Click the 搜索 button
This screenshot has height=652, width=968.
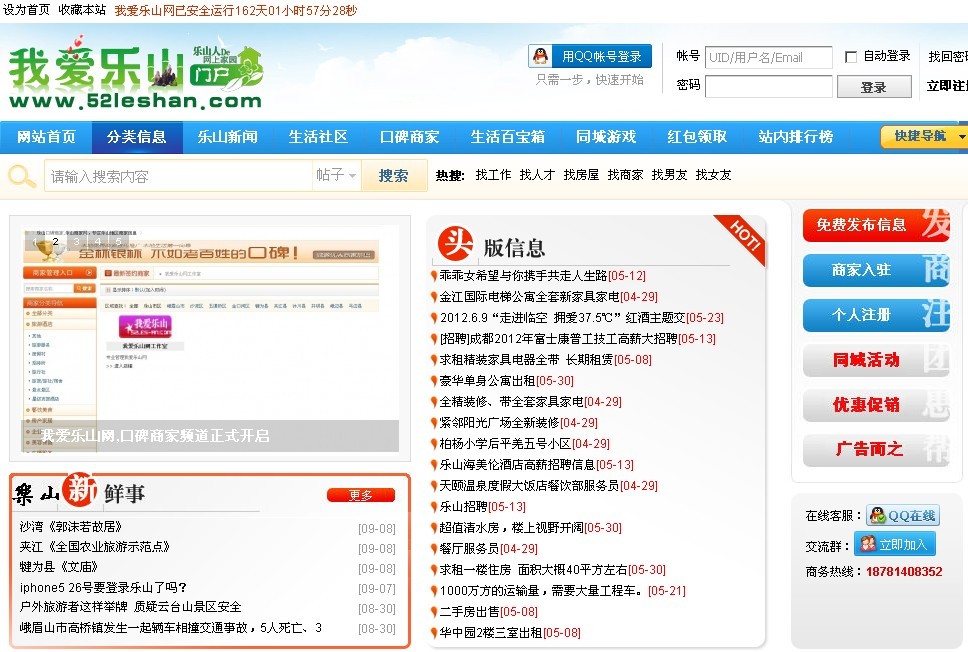click(394, 176)
